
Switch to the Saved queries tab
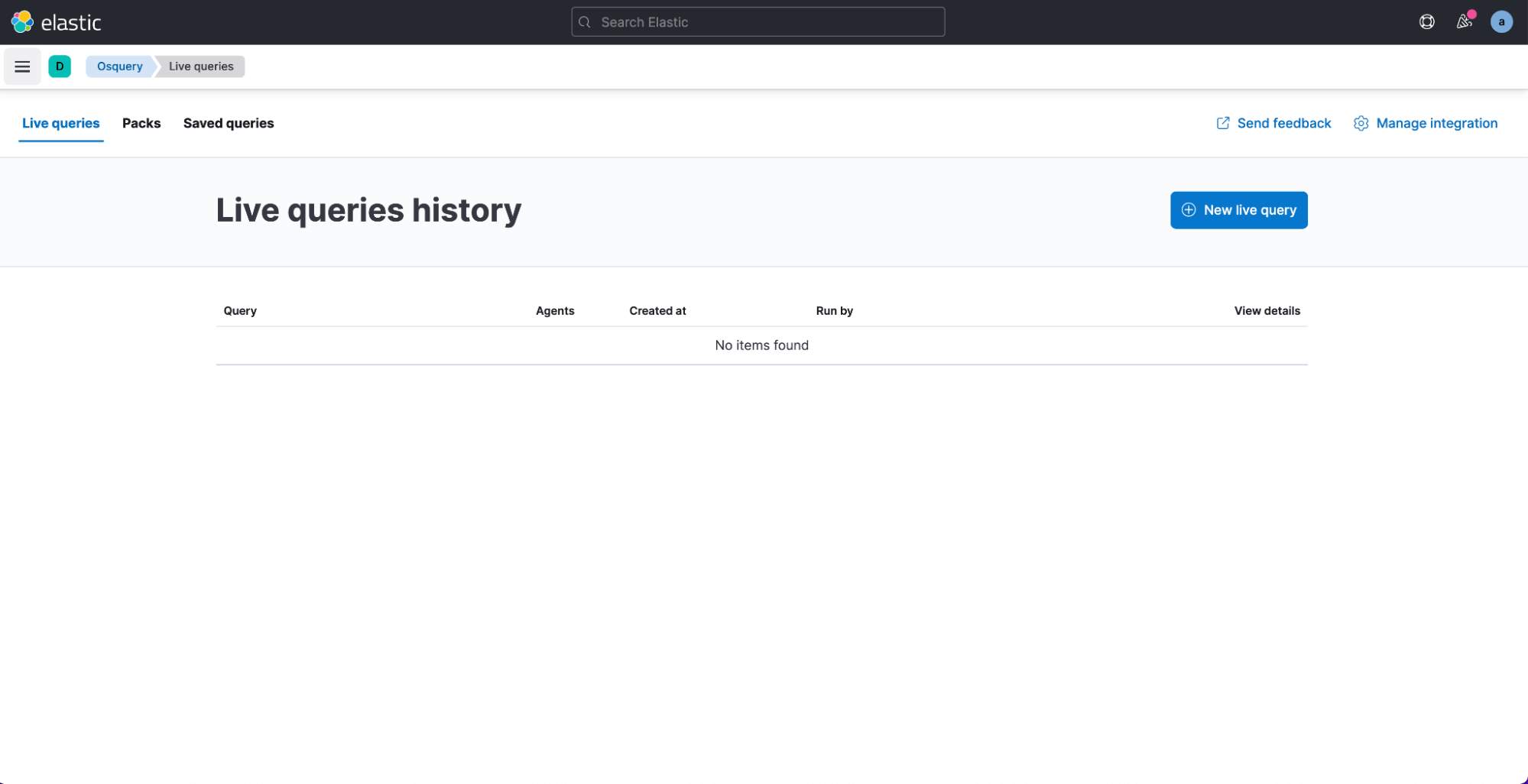[x=229, y=123]
